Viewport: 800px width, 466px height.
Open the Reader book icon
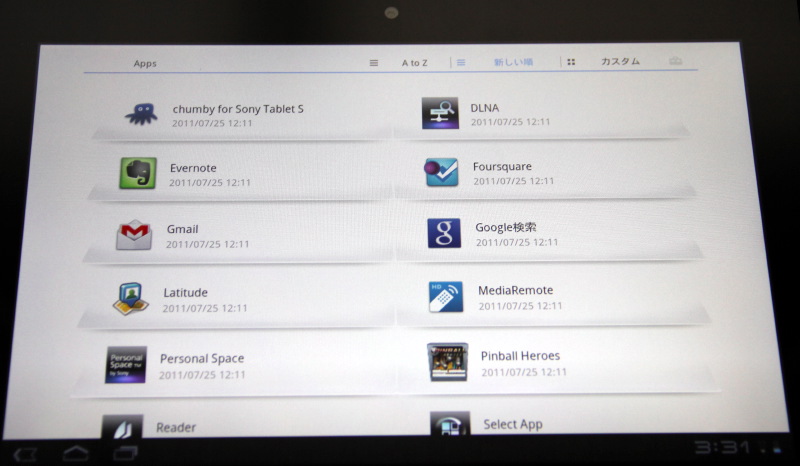click(122, 427)
